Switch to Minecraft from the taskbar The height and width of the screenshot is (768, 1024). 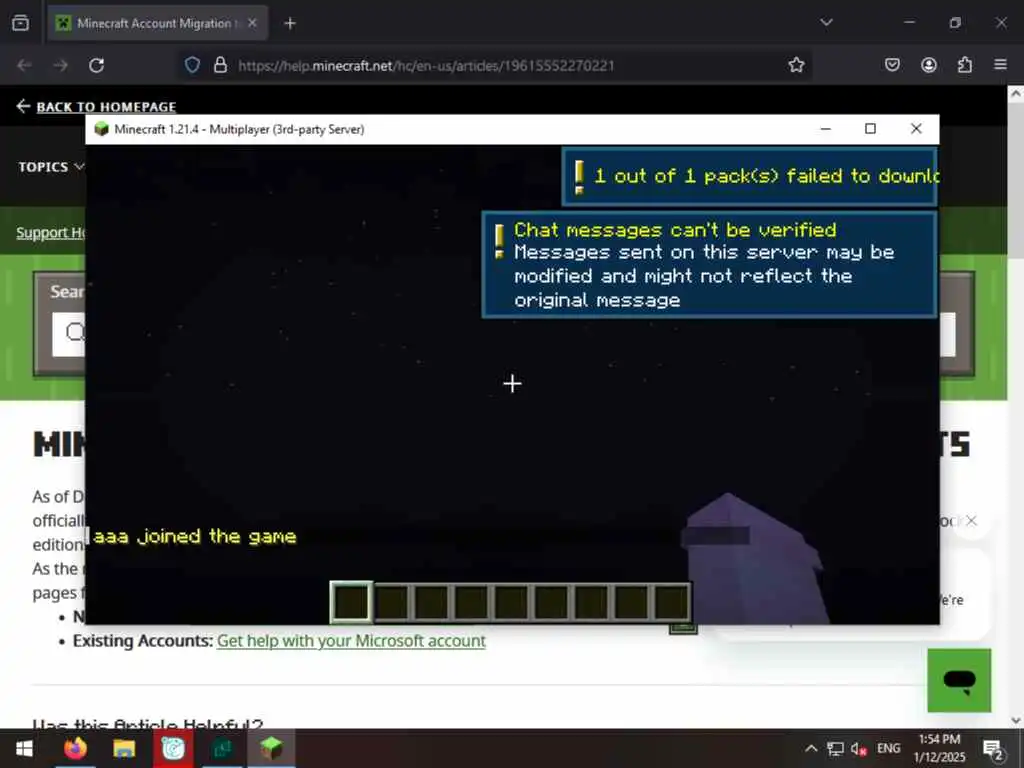pos(271,748)
